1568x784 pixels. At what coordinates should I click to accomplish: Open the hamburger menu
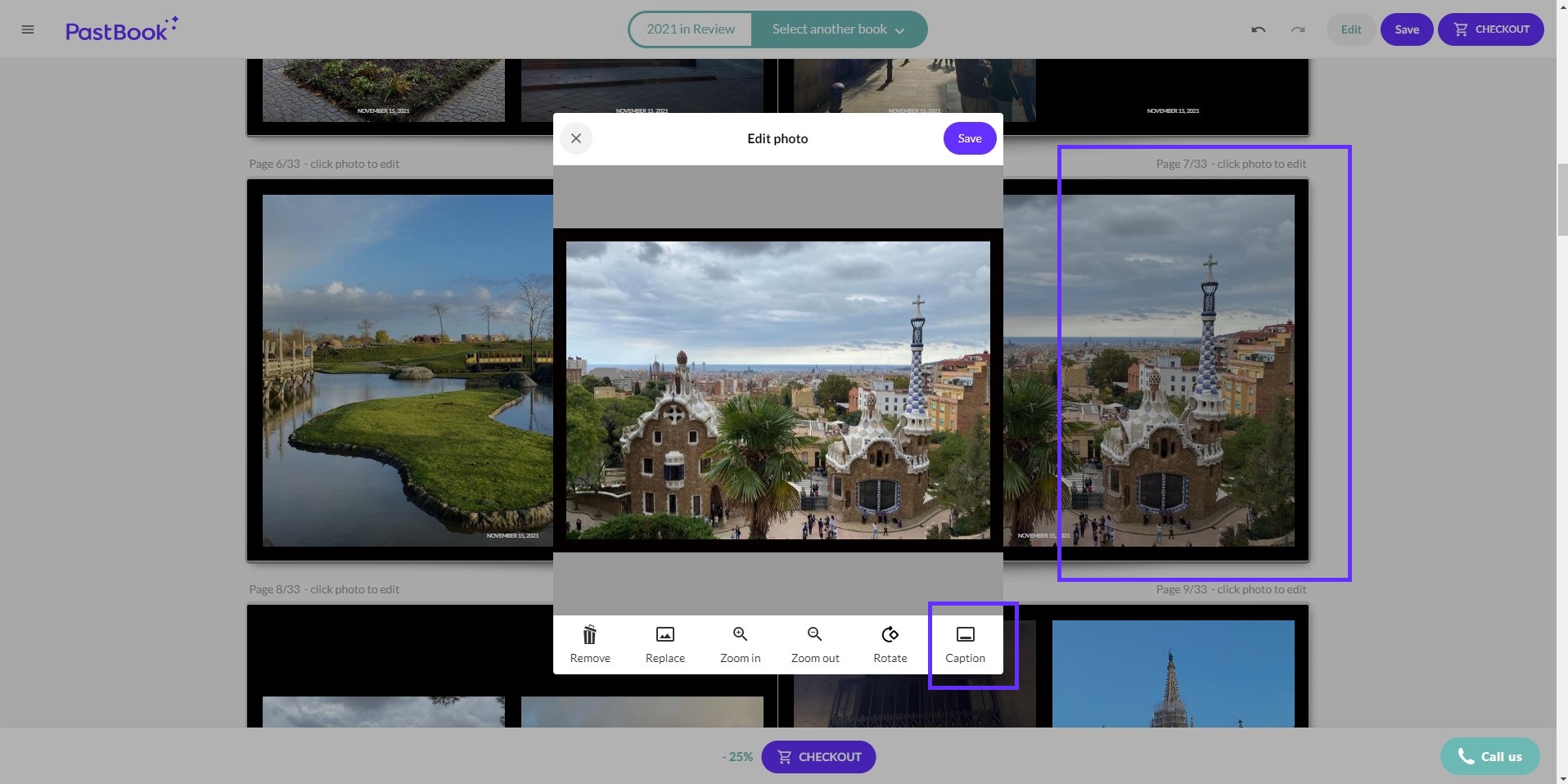coord(28,29)
